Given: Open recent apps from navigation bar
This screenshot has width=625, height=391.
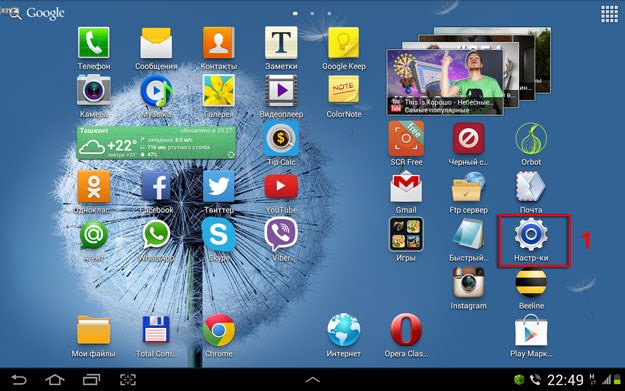Looking at the screenshot, I should coord(92,379).
